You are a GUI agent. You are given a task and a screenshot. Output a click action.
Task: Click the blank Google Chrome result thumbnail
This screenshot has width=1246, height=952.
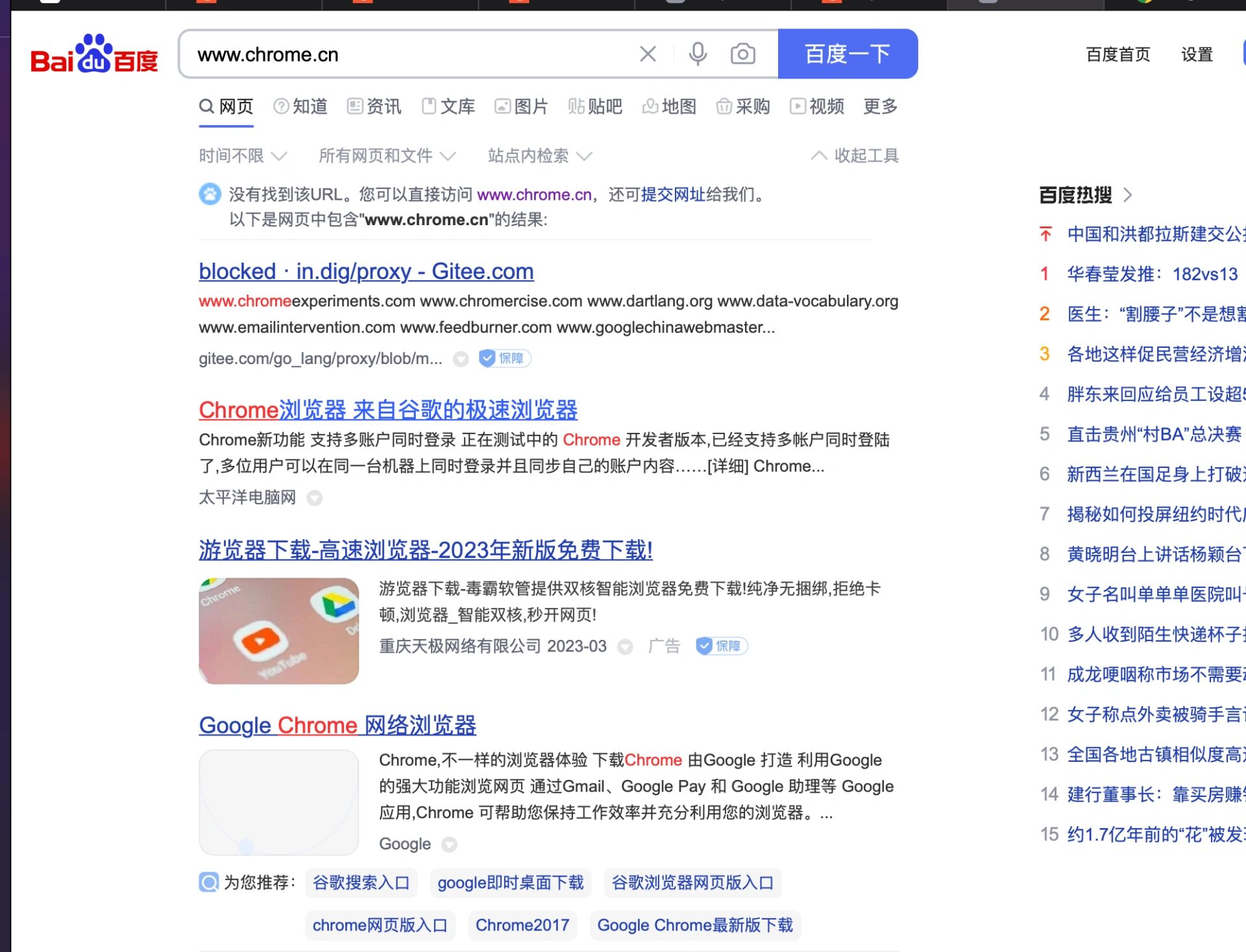pos(278,802)
